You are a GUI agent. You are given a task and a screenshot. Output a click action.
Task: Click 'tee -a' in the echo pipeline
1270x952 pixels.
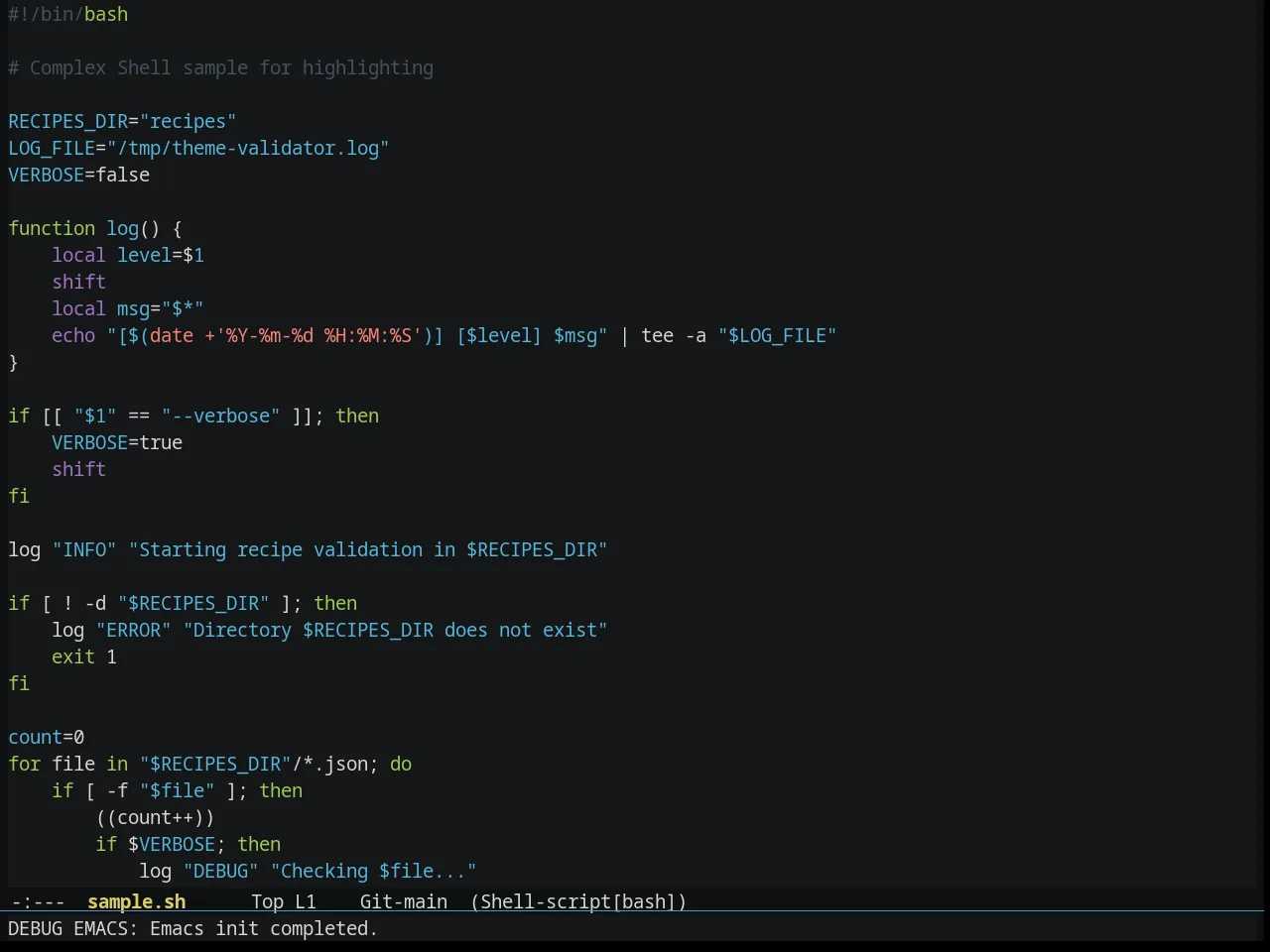pyautogui.click(x=674, y=335)
